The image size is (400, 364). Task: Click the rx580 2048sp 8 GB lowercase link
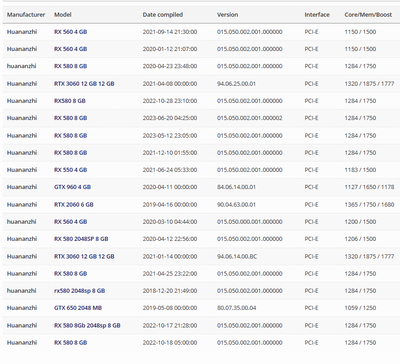(80, 291)
